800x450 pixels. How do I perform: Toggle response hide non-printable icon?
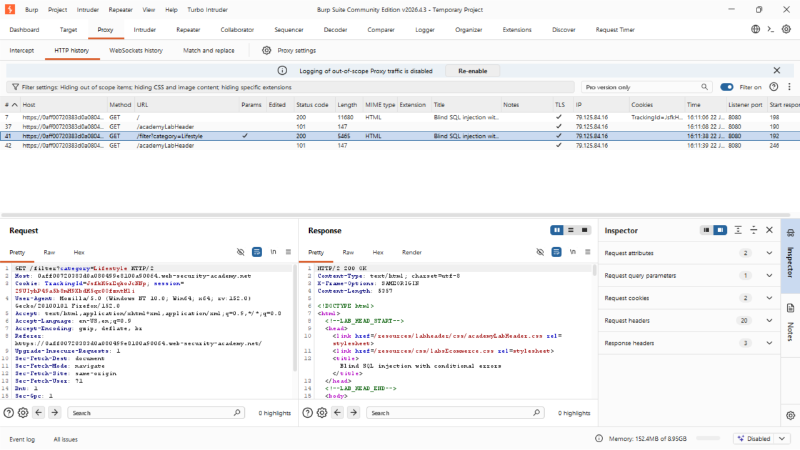click(540, 252)
